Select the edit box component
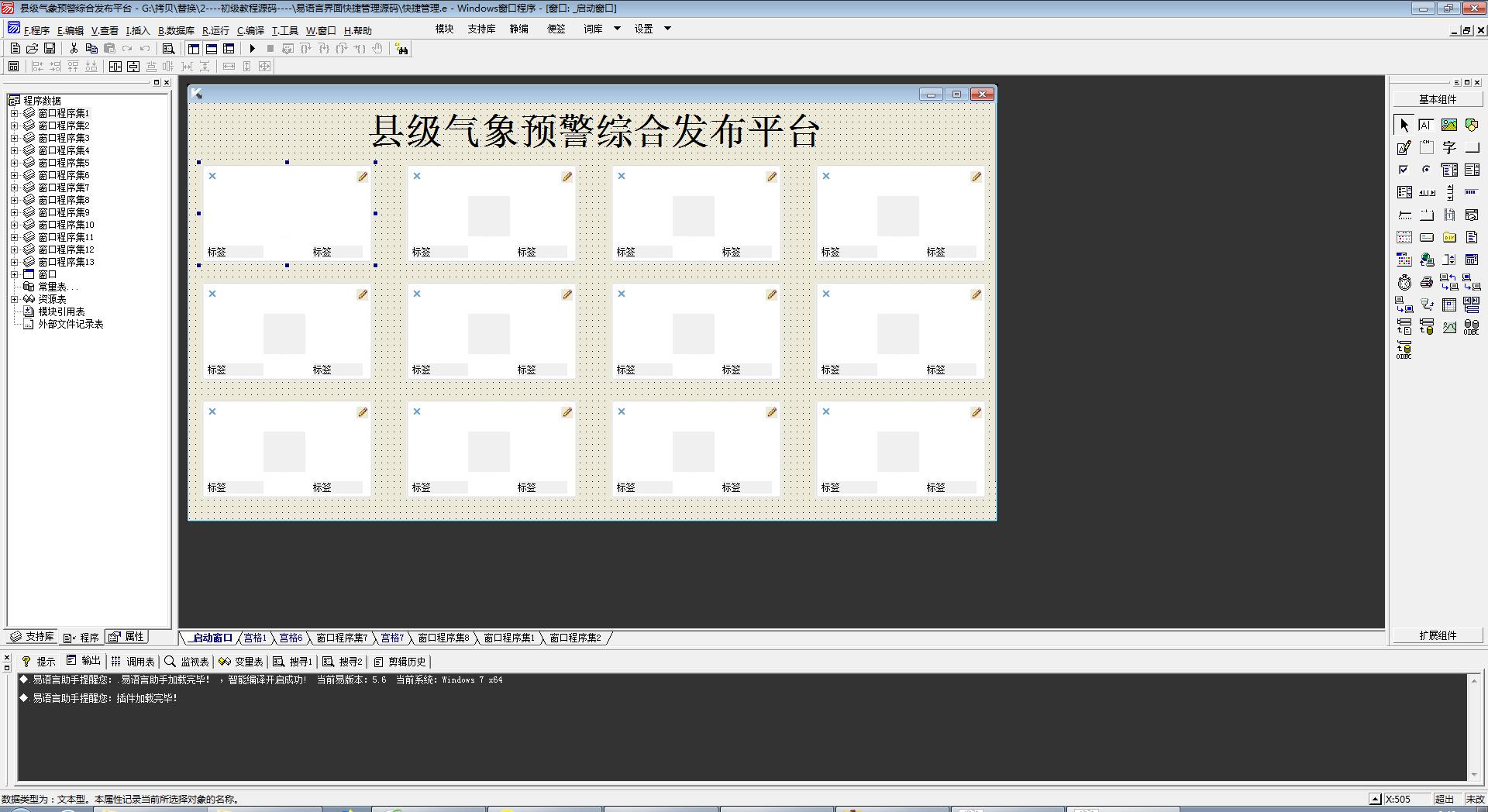This screenshot has width=1488, height=812. [x=1426, y=125]
